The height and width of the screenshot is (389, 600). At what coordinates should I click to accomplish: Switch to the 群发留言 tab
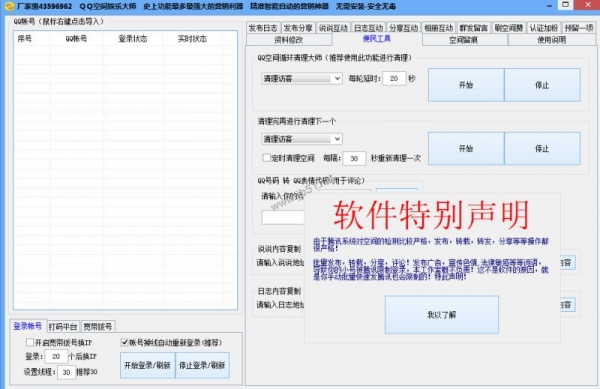tap(474, 28)
